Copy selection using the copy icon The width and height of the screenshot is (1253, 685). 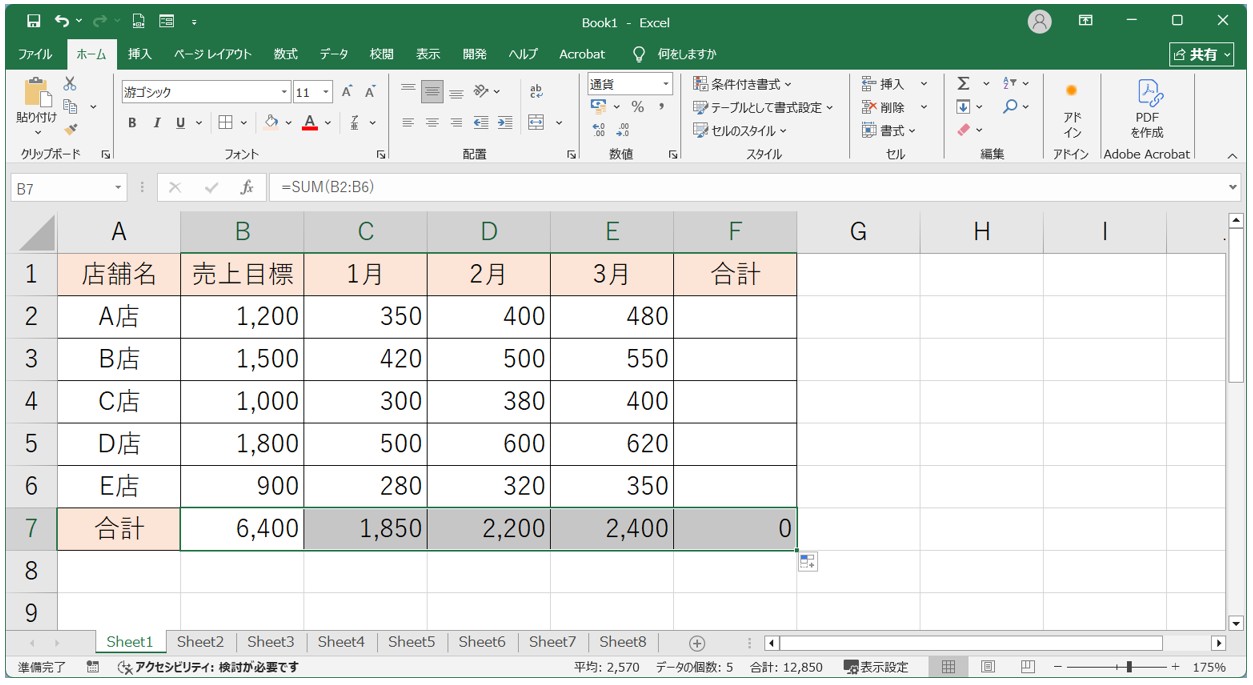coord(70,106)
